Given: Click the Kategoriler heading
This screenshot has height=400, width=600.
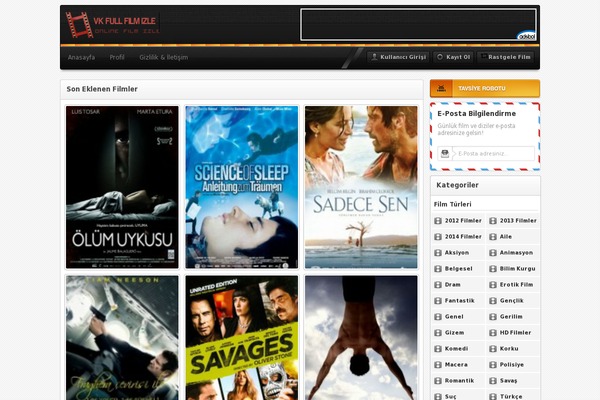Looking at the screenshot, I should click(457, 185).
